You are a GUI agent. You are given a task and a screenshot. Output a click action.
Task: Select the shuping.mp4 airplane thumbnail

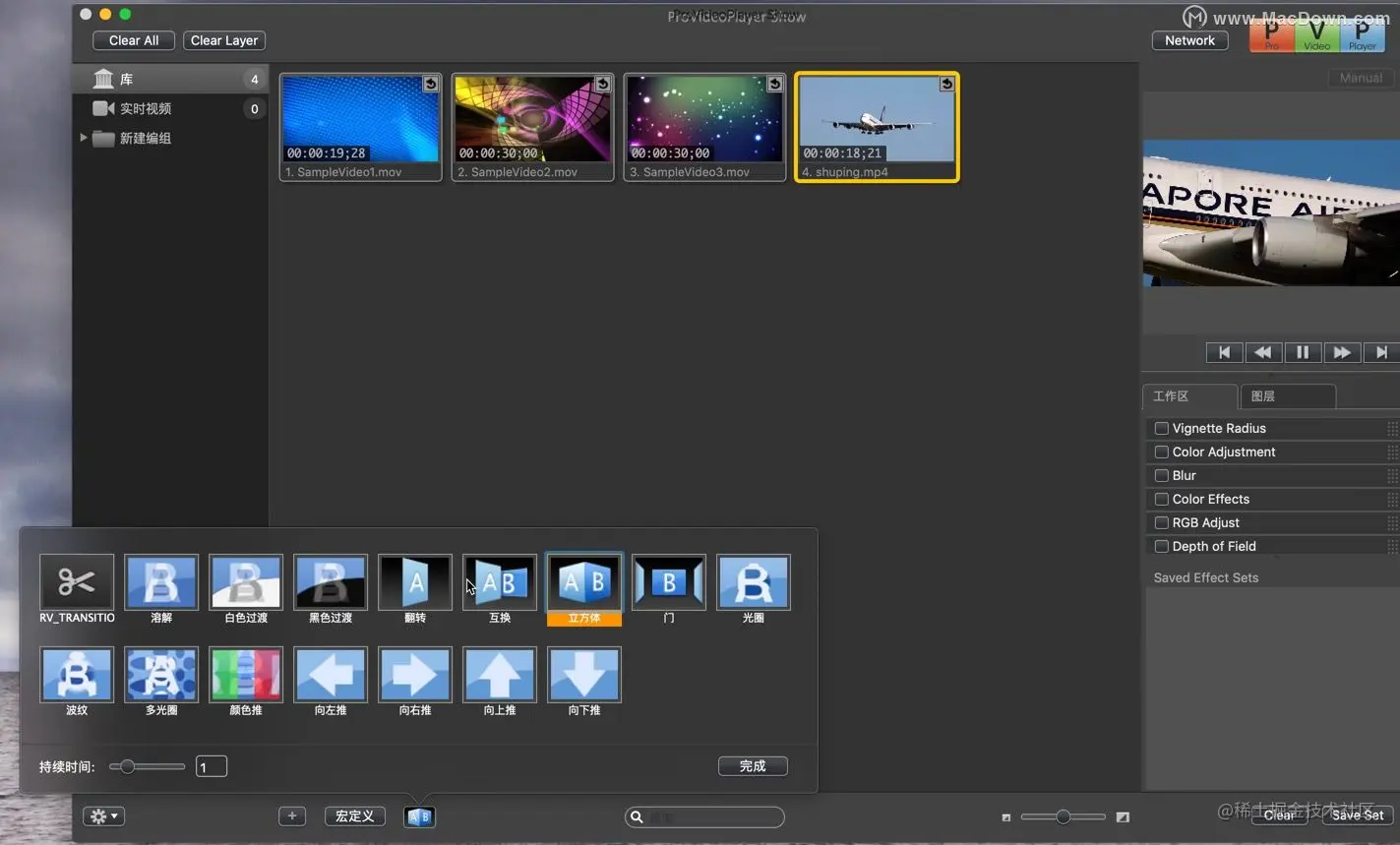coord(877,128)
